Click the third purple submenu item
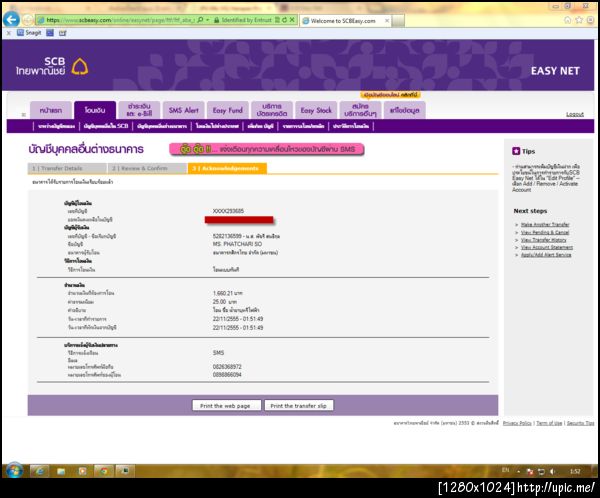 tap(162, 126)
